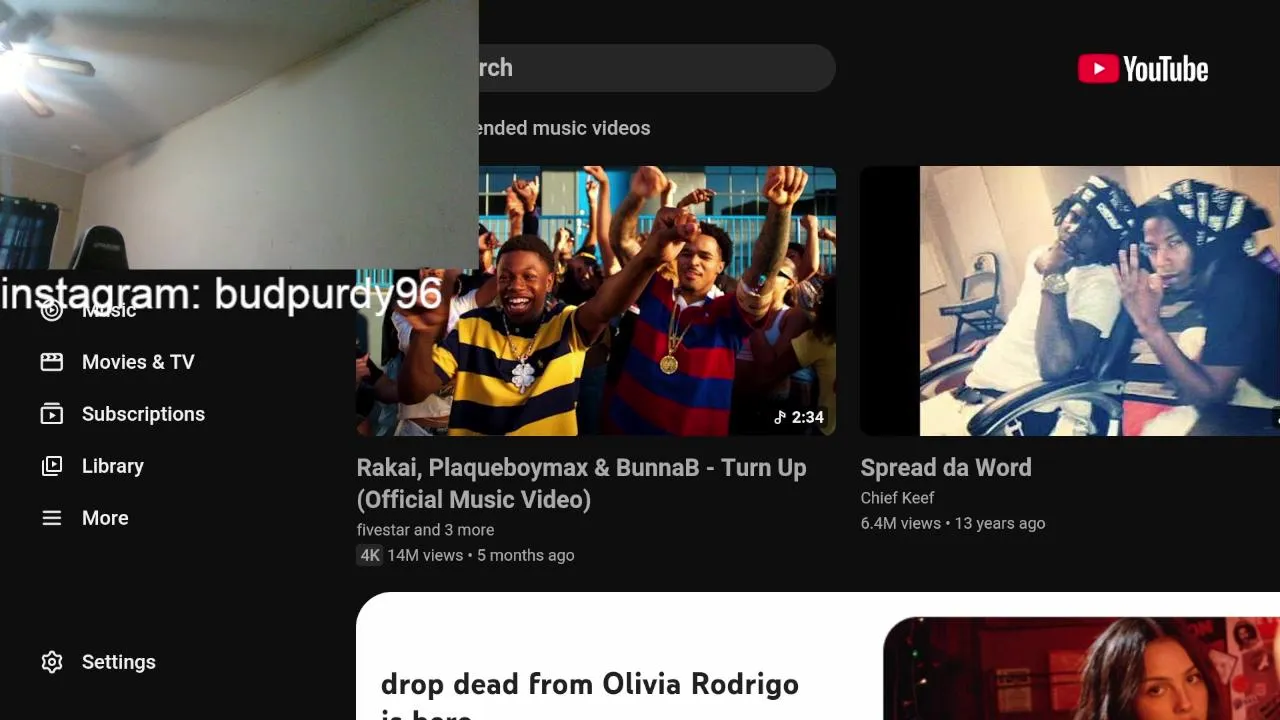
Task: Click the YouTube logo
Action: pyautogui.click(x=1143, y=69)
